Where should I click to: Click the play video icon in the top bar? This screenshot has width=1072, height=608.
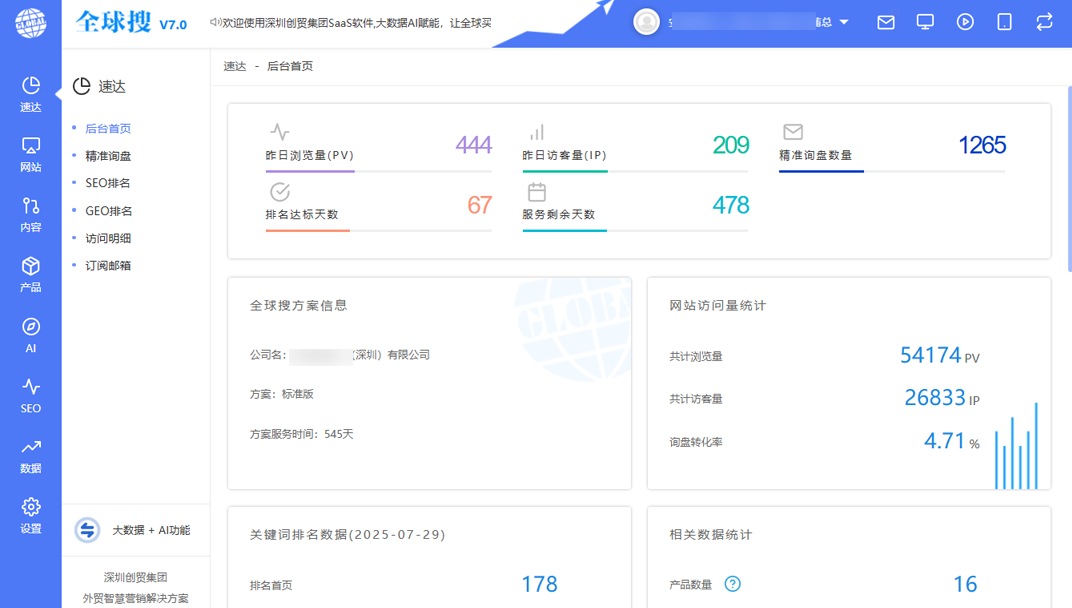point(965,22)
